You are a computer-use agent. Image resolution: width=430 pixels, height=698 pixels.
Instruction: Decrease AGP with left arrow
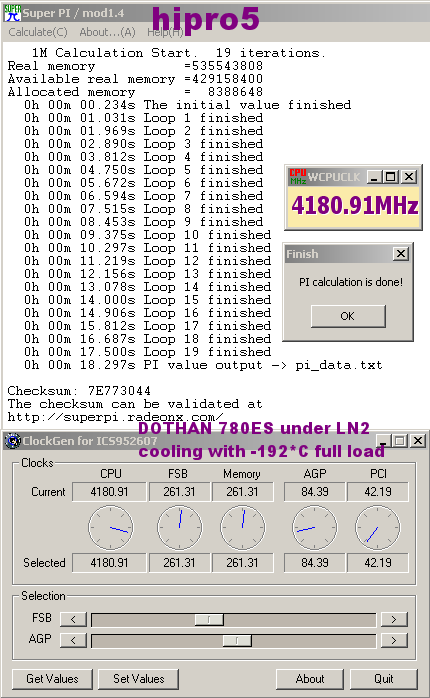point(73,640)
